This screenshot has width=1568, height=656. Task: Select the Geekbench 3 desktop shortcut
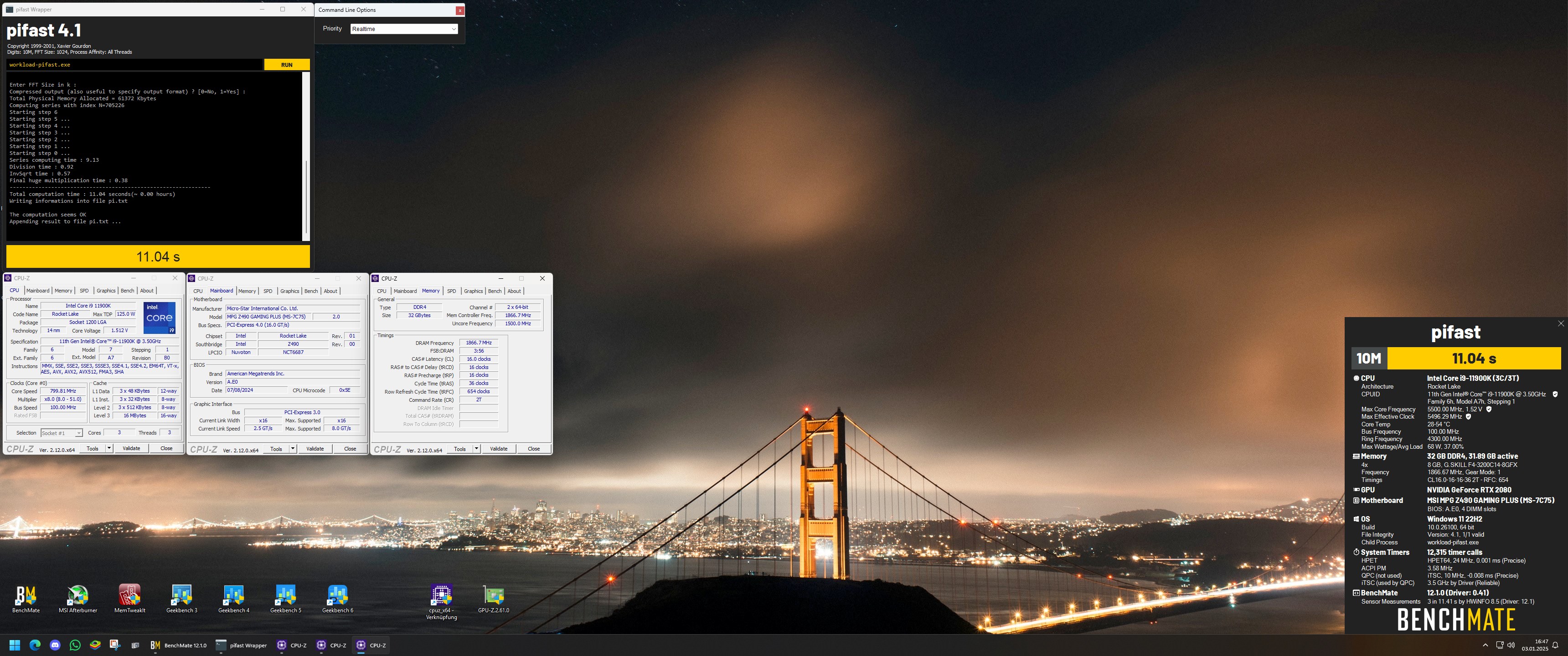point(181,600)
